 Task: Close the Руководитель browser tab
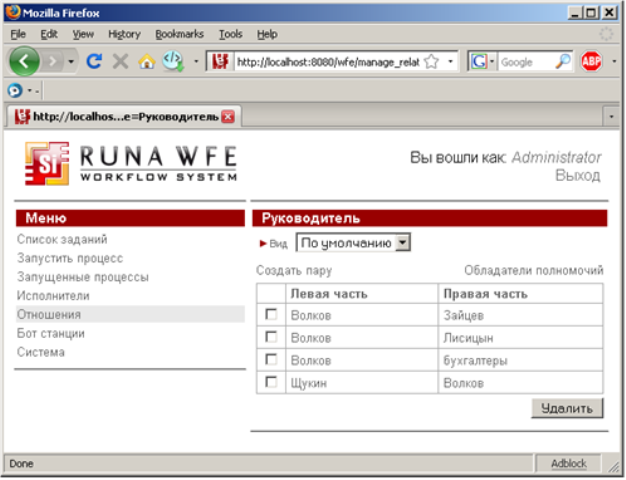(228, 116)
